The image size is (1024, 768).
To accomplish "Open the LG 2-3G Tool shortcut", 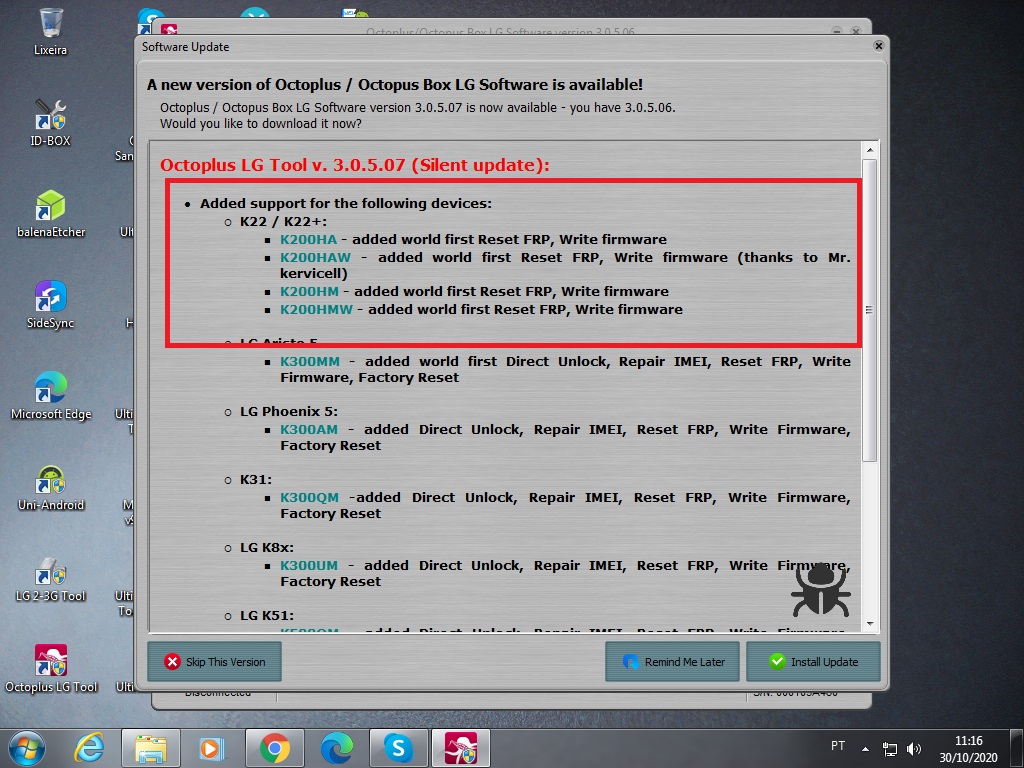I will (x=51, y=579).
